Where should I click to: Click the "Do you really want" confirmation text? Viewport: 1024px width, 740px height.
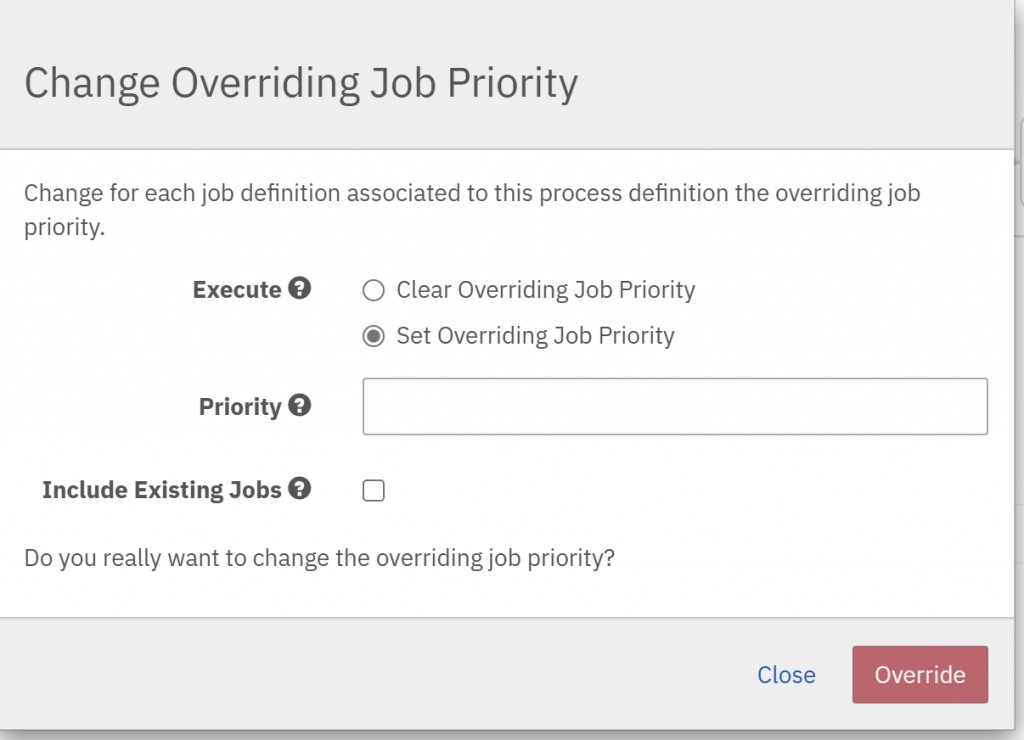[319, 557]
